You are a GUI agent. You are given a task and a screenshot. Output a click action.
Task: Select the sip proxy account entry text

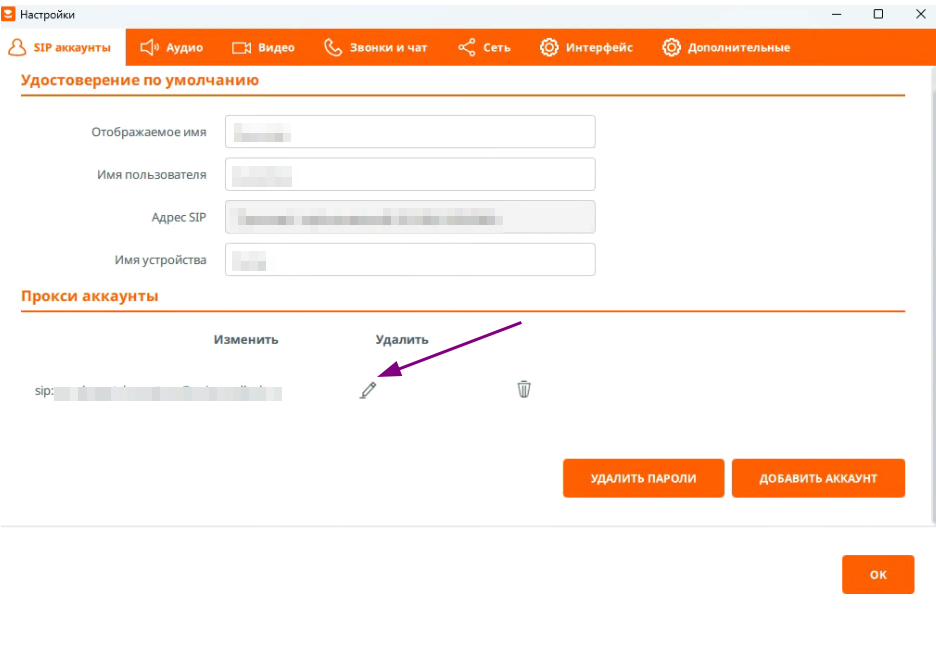[x=160, y=392]
